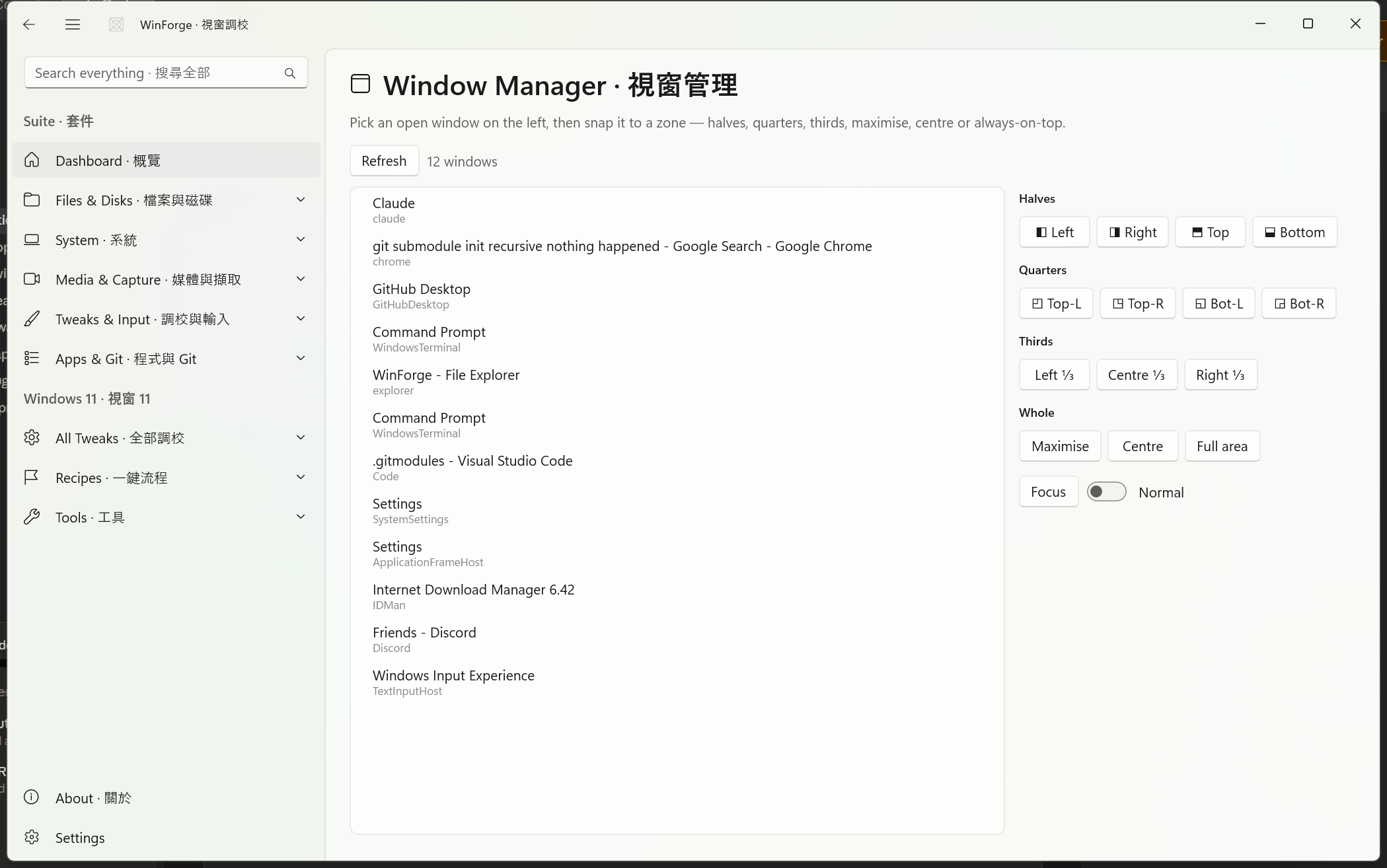Snap window to Top-R quarter
The width and height of the screenshot is (1387, 868).
tap(1137, 303)
